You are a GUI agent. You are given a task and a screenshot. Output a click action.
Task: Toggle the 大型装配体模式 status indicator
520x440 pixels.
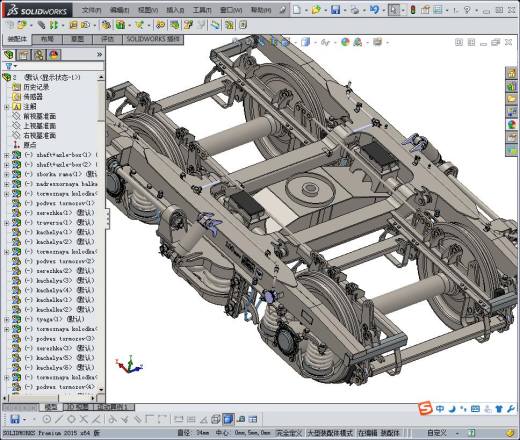tap(329, 433)
